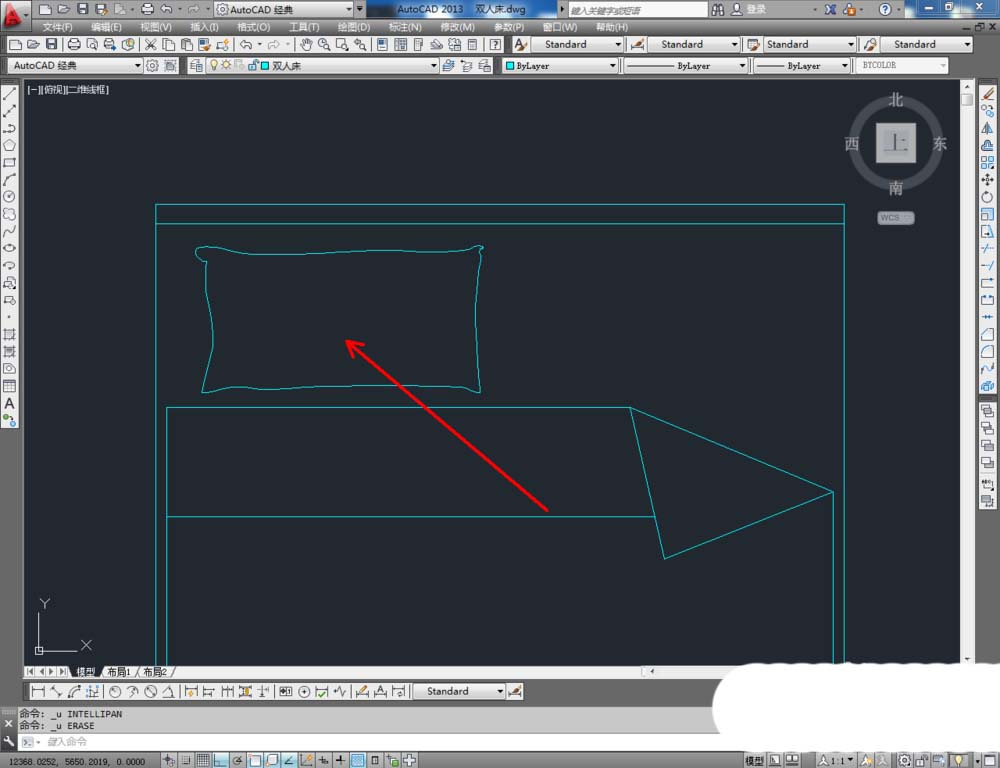Screen dimensions: 1000x768
Task: Select the Move modify tool
Action: coord(988,180)
